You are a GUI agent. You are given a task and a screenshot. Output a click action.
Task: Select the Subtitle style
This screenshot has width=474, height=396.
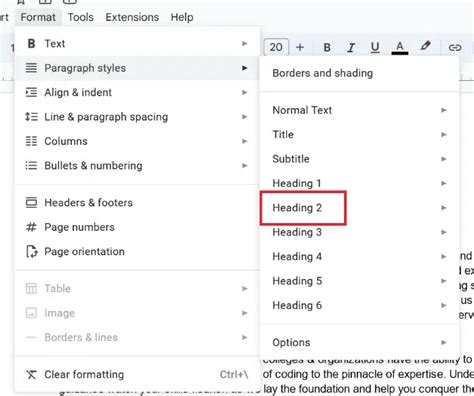[360, 159]
